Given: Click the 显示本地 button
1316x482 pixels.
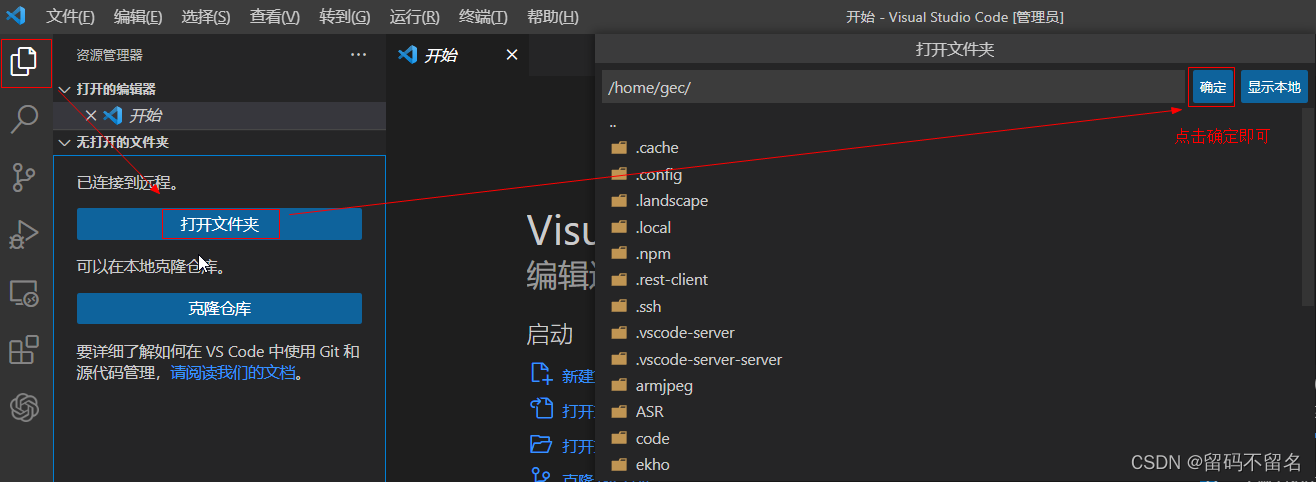Looking at the screenshot, I should click(x=1274, y=87).
